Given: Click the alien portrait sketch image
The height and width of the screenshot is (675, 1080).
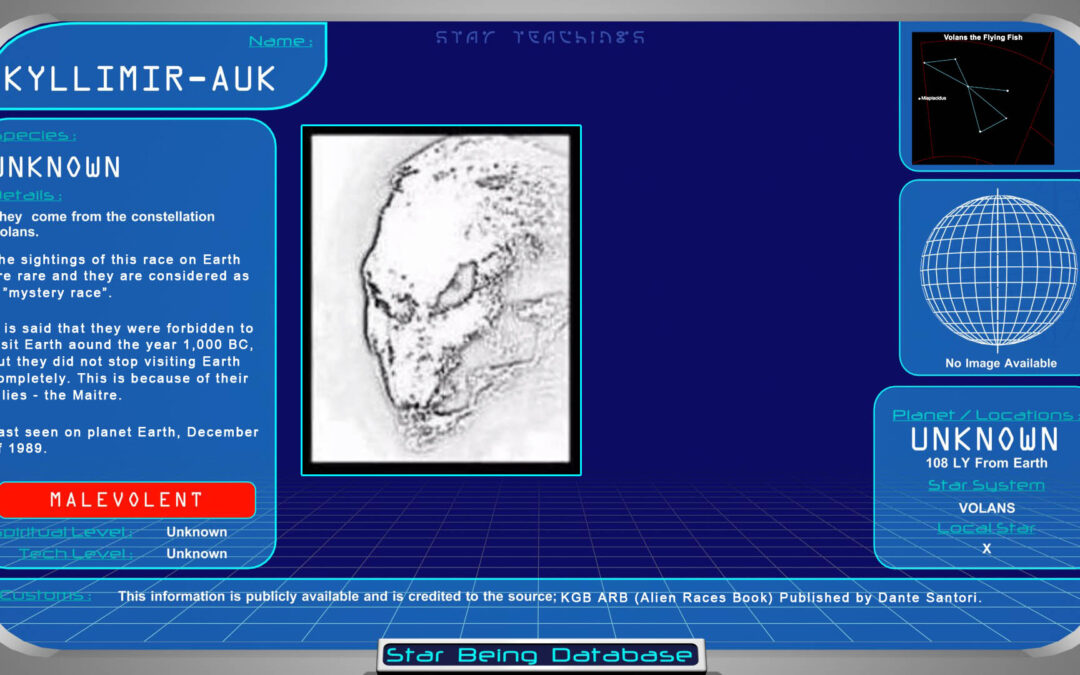Looking at the screenshot, I should click(x=441, y=300).
